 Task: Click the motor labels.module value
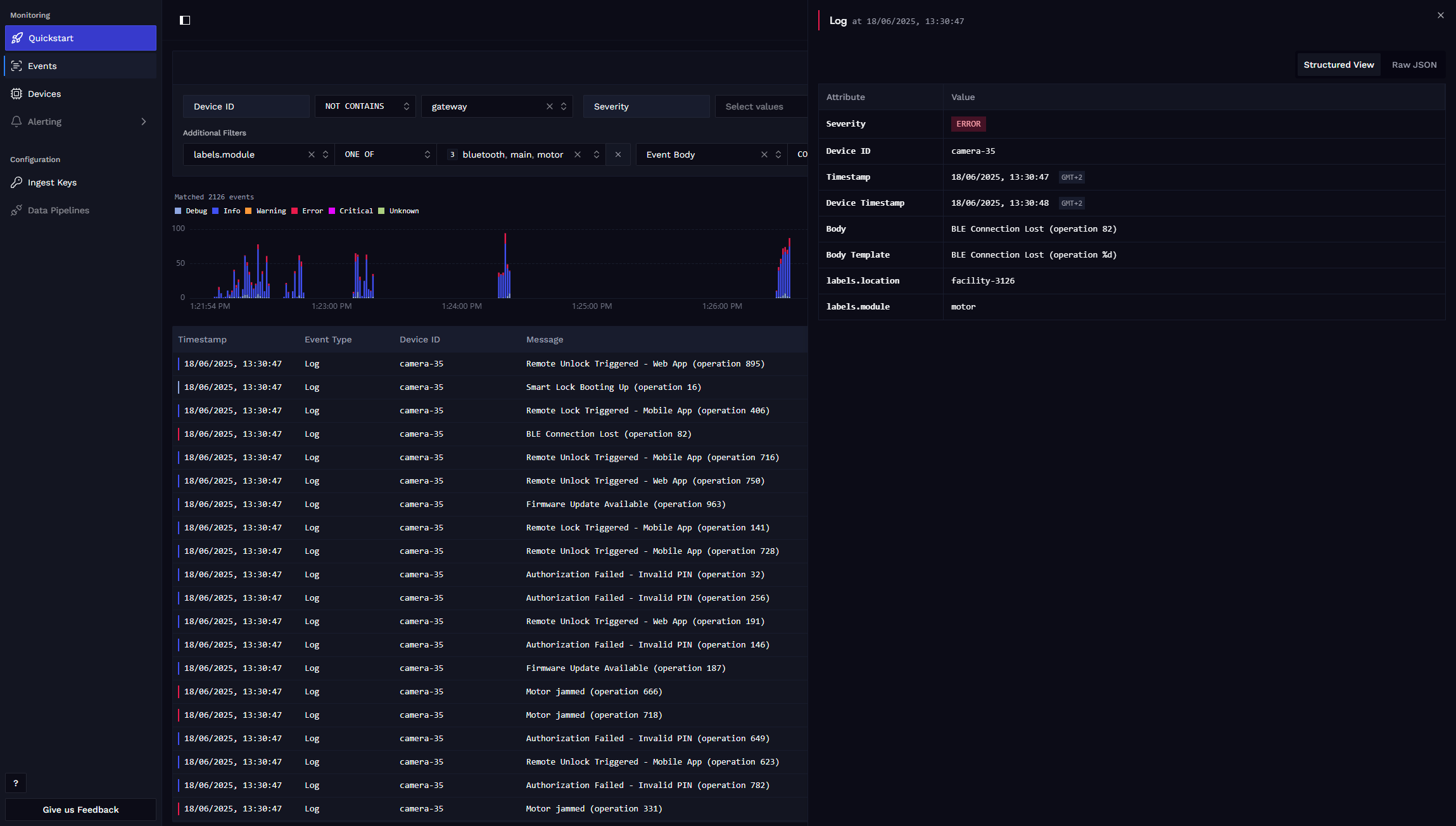point(963,307)
